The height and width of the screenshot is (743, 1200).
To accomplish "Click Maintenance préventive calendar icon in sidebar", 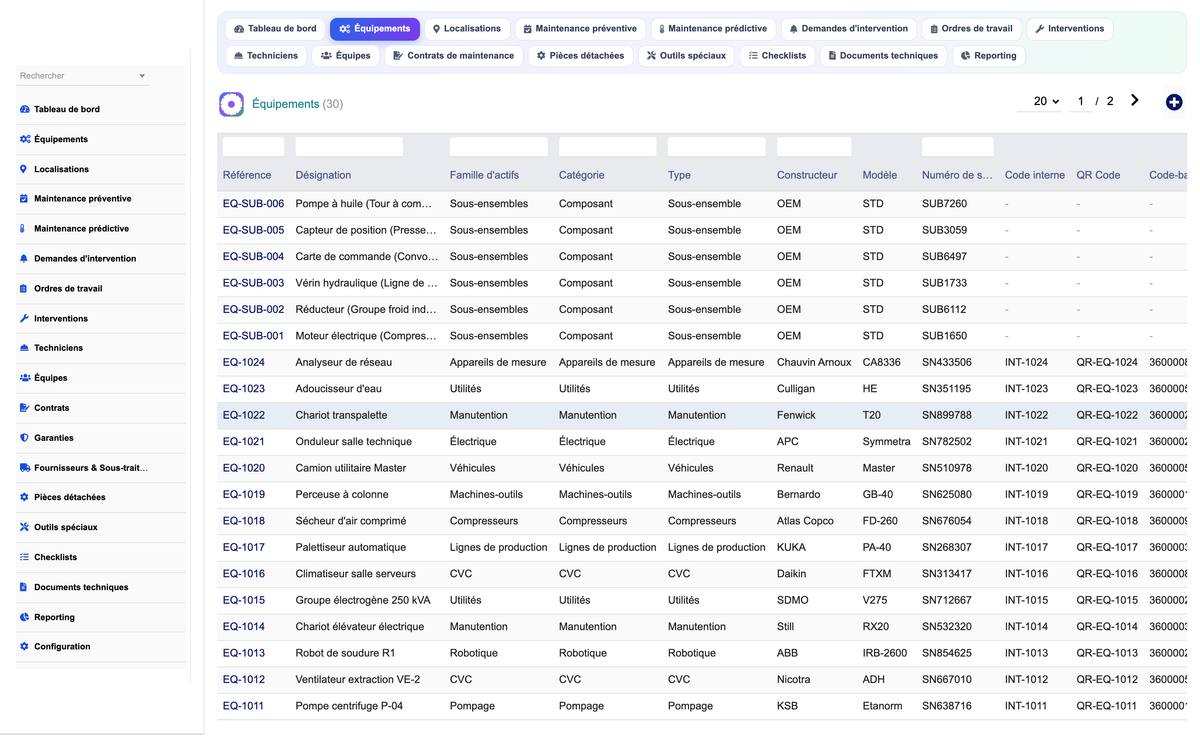I will tap(24, 199).
